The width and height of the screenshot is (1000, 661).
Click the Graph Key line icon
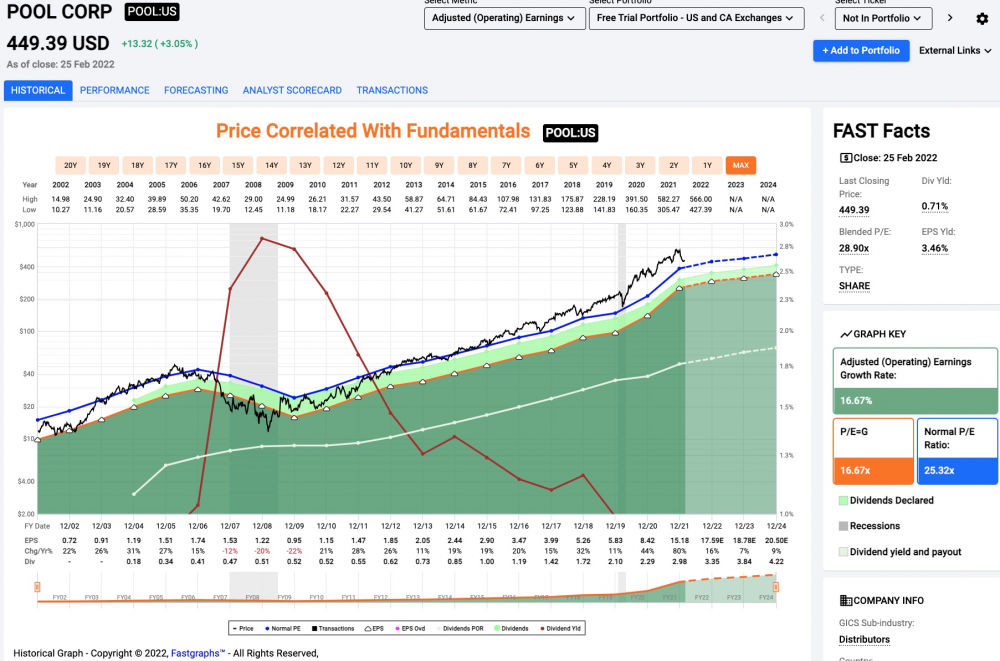(x=846, y=334)
